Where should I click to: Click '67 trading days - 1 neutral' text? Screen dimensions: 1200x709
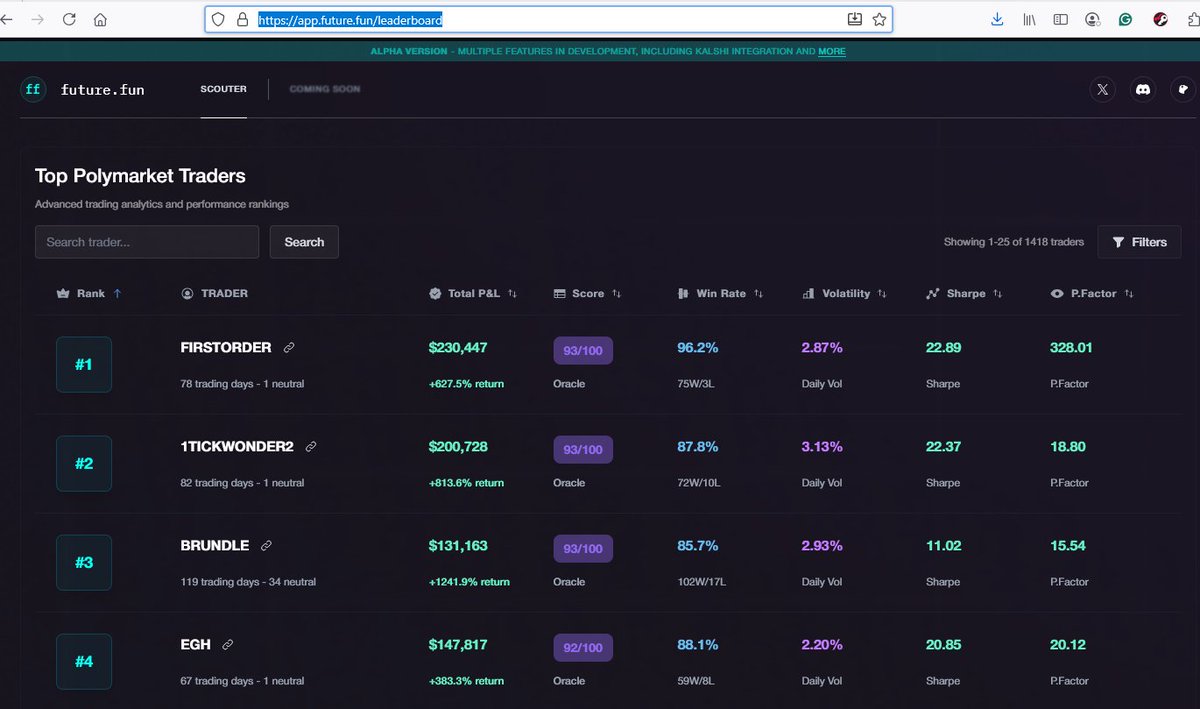pos(242,681)
